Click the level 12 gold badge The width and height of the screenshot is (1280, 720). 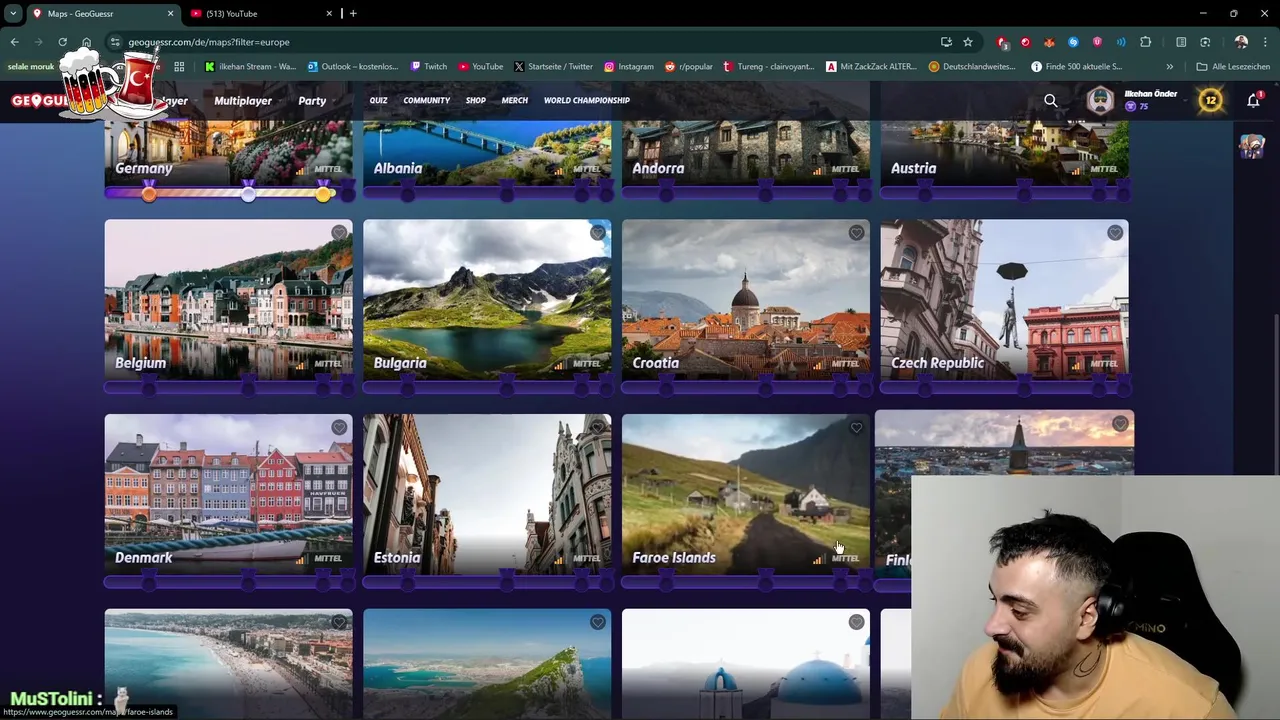(1210, 101)
